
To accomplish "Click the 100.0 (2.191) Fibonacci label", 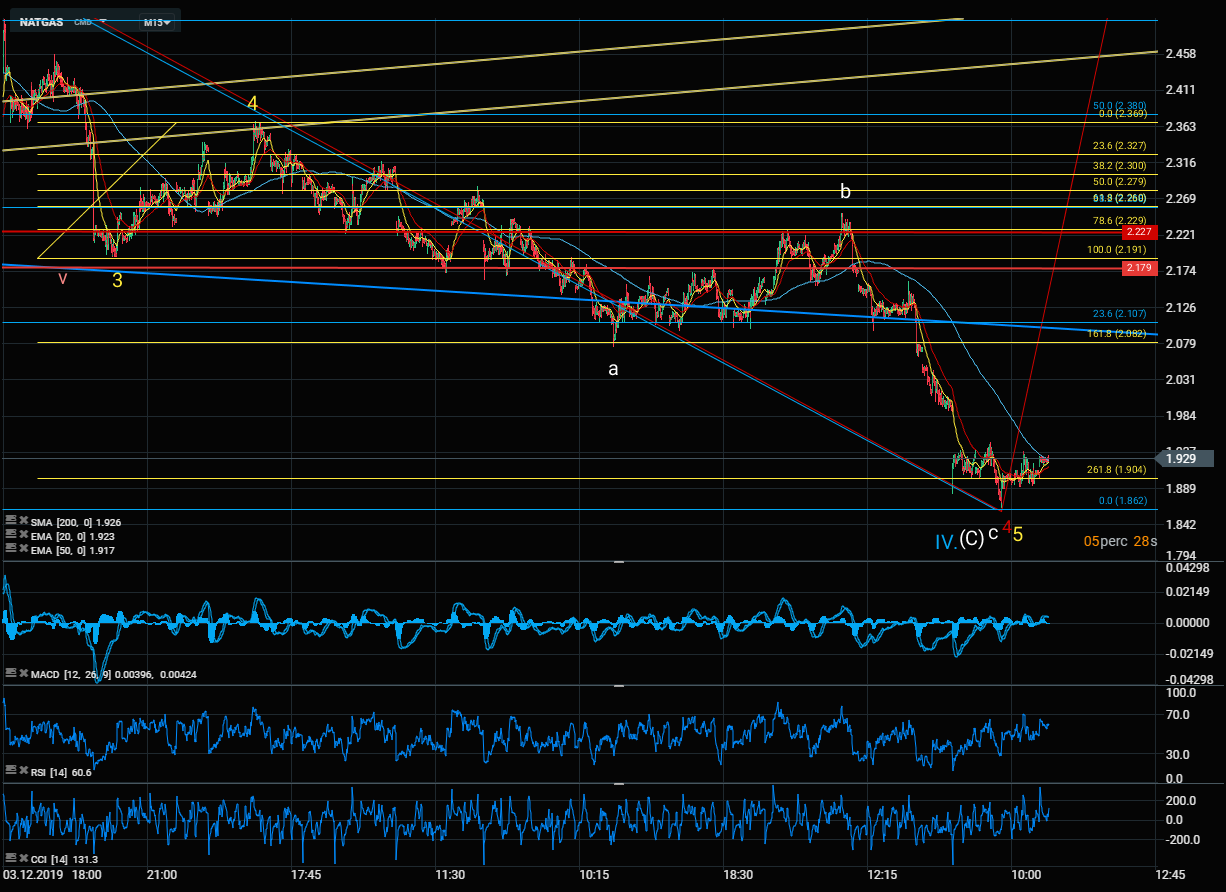I will tap(1116, 250).
